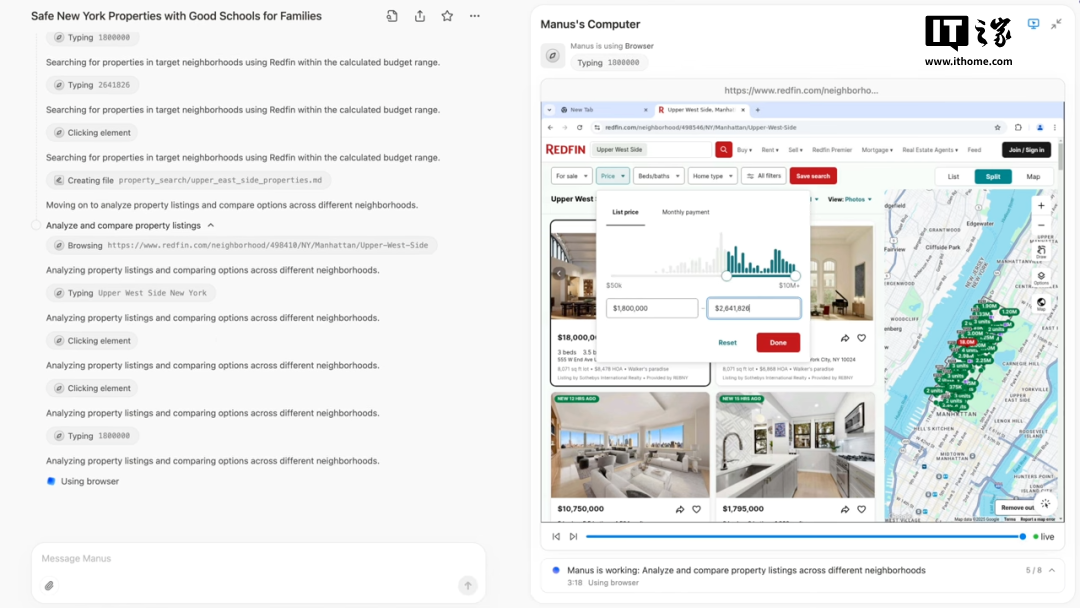Switch results view to Map
The width and height of the screenshot is (1080, 608).
point(1032,176)
